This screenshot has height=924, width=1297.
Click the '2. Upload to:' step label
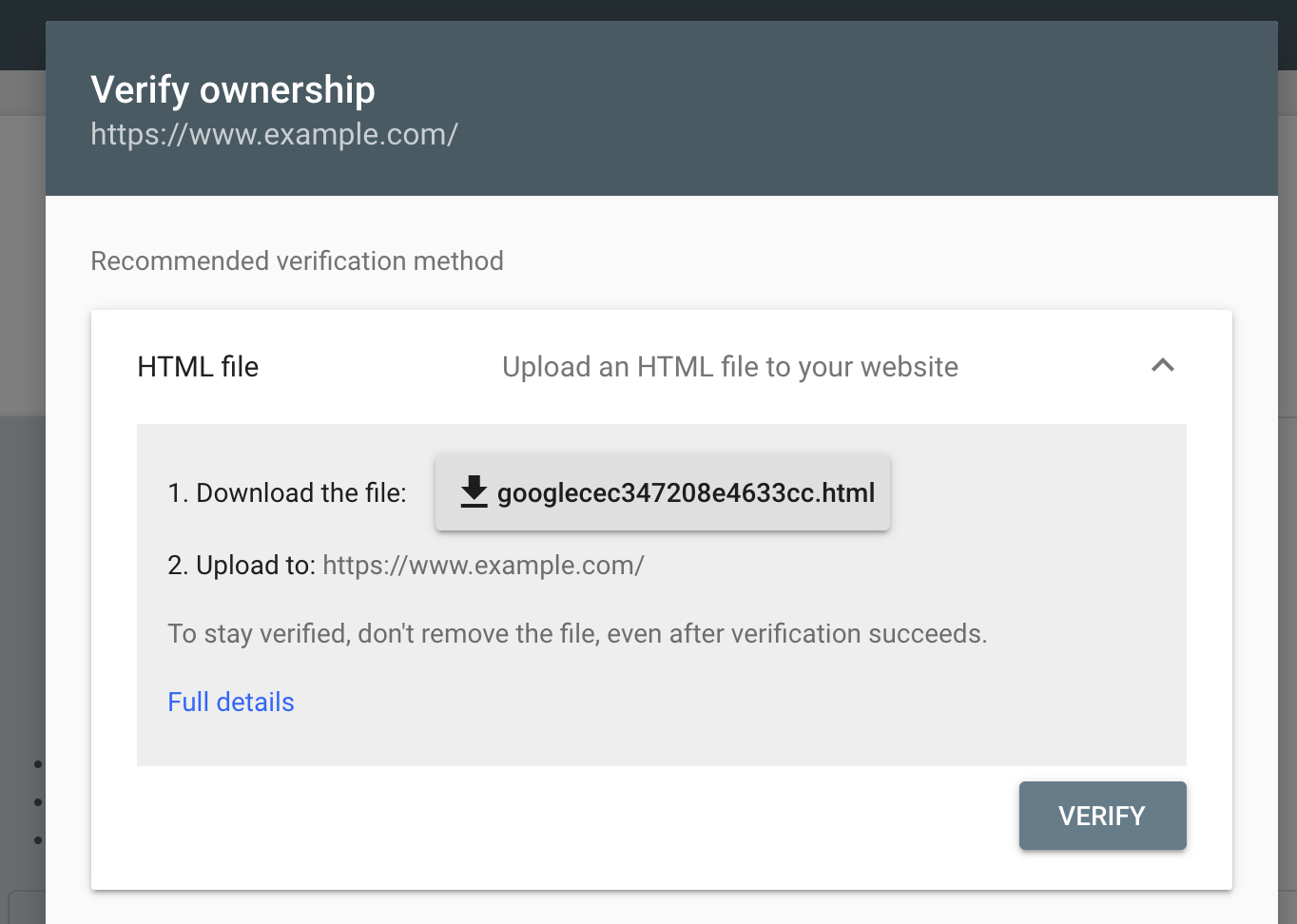[x=242, y=566]
